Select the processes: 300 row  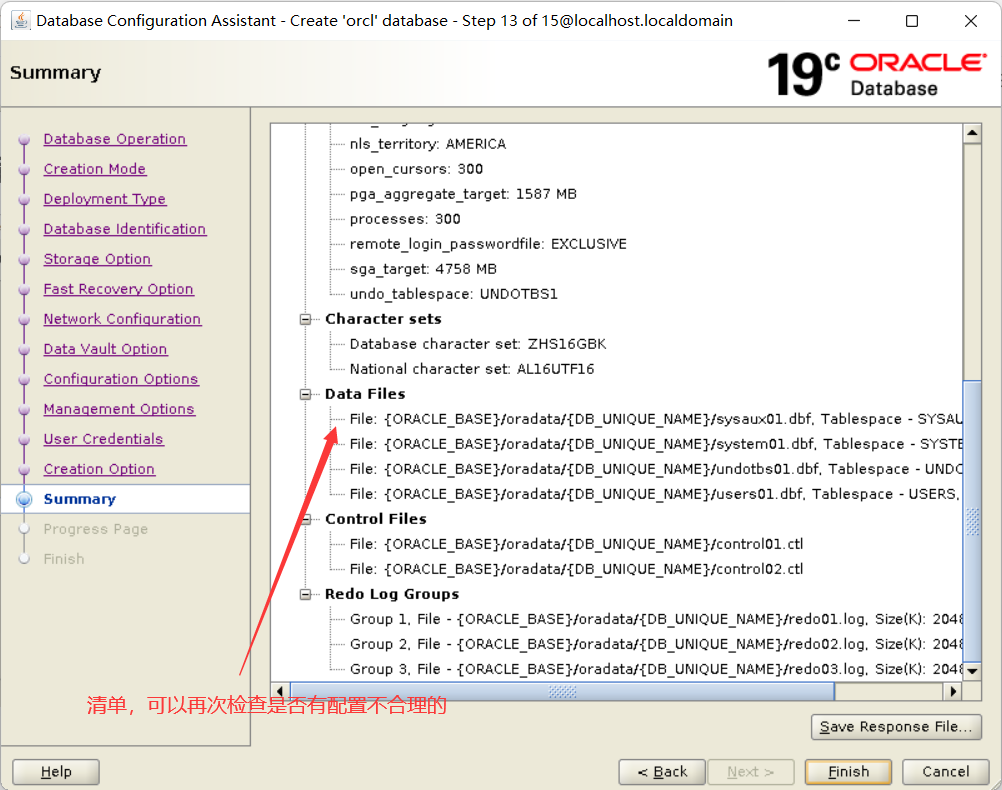(x=405, y=219)
